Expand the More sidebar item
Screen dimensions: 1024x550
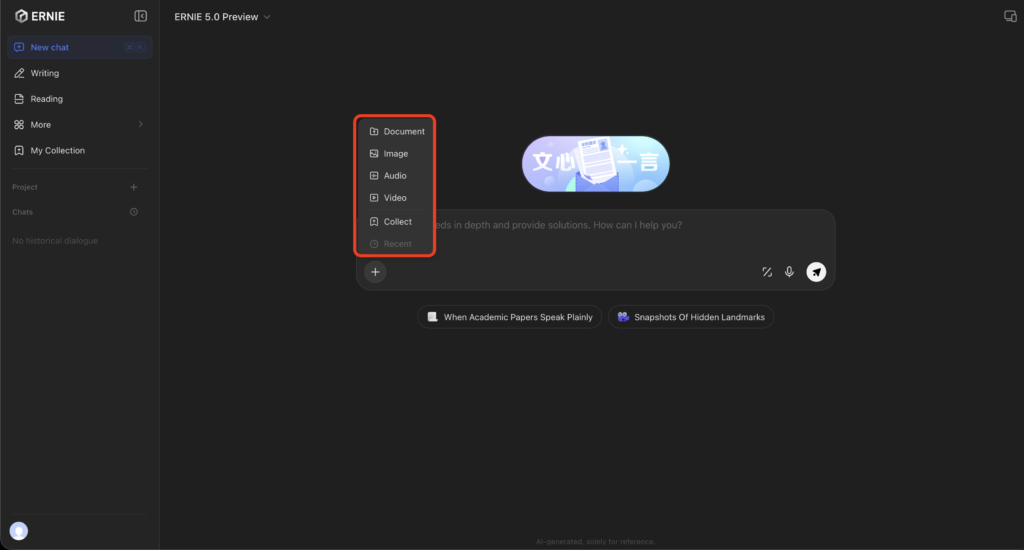pyautogui.click(x=79, y=125)
